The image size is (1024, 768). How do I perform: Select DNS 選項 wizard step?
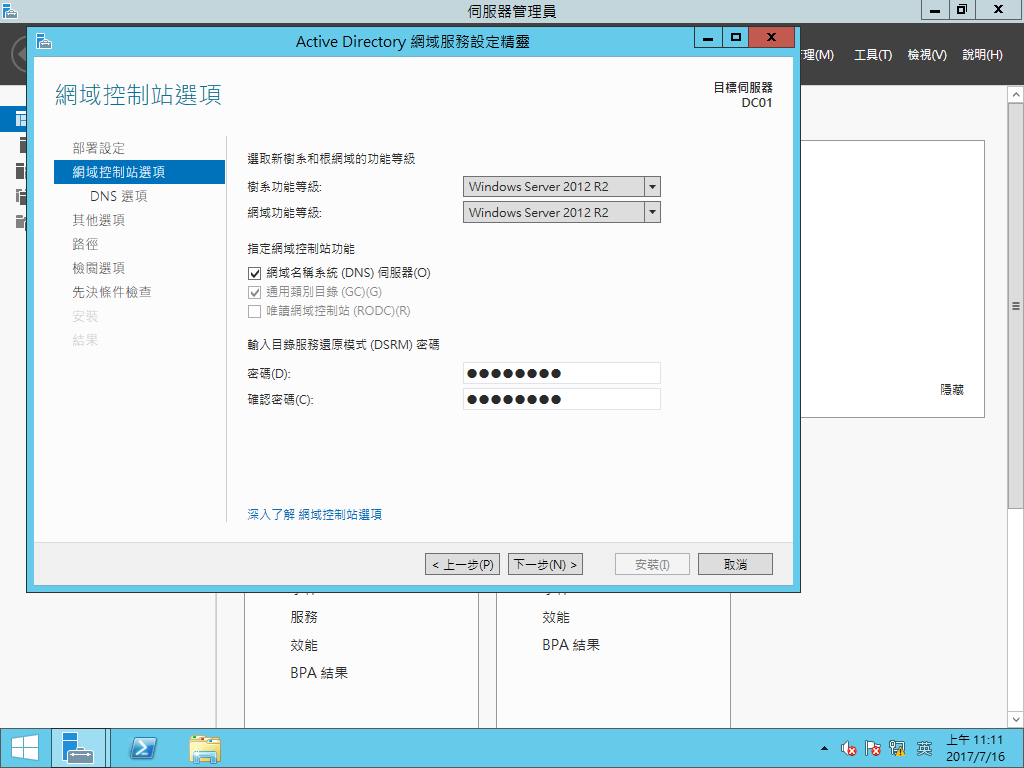tap(119, 196)
